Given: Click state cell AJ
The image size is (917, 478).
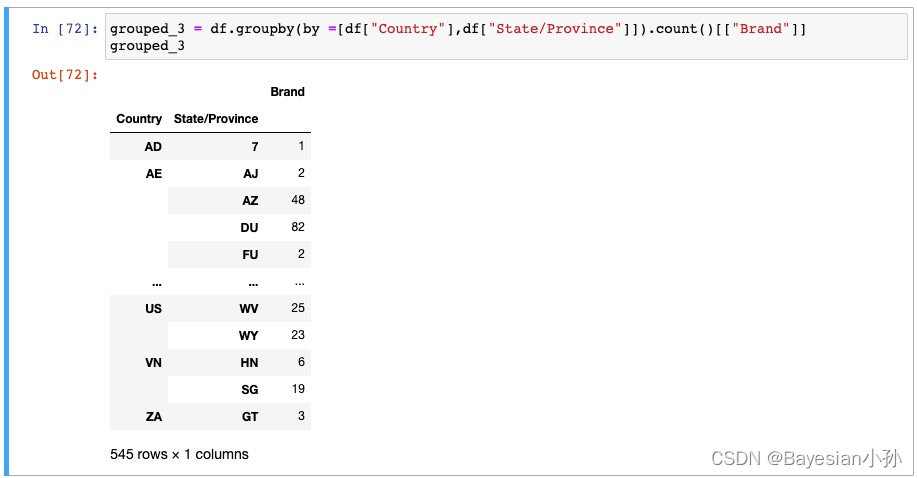Looking at the screenshot, I should click(251, 174).
